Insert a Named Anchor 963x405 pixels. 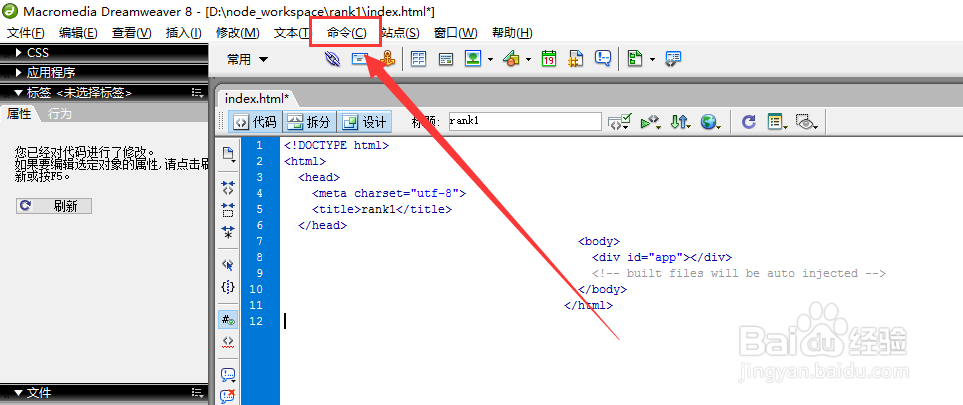coord(387,59)
